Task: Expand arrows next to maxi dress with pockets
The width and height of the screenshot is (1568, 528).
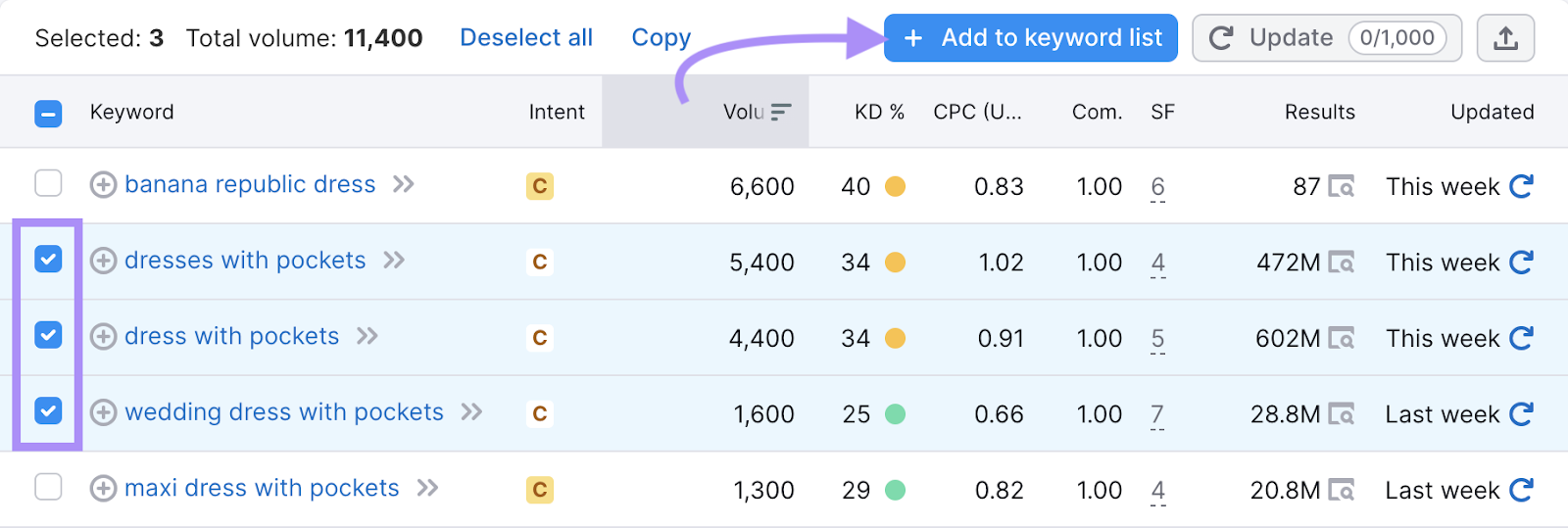Action: coord(427,488)
